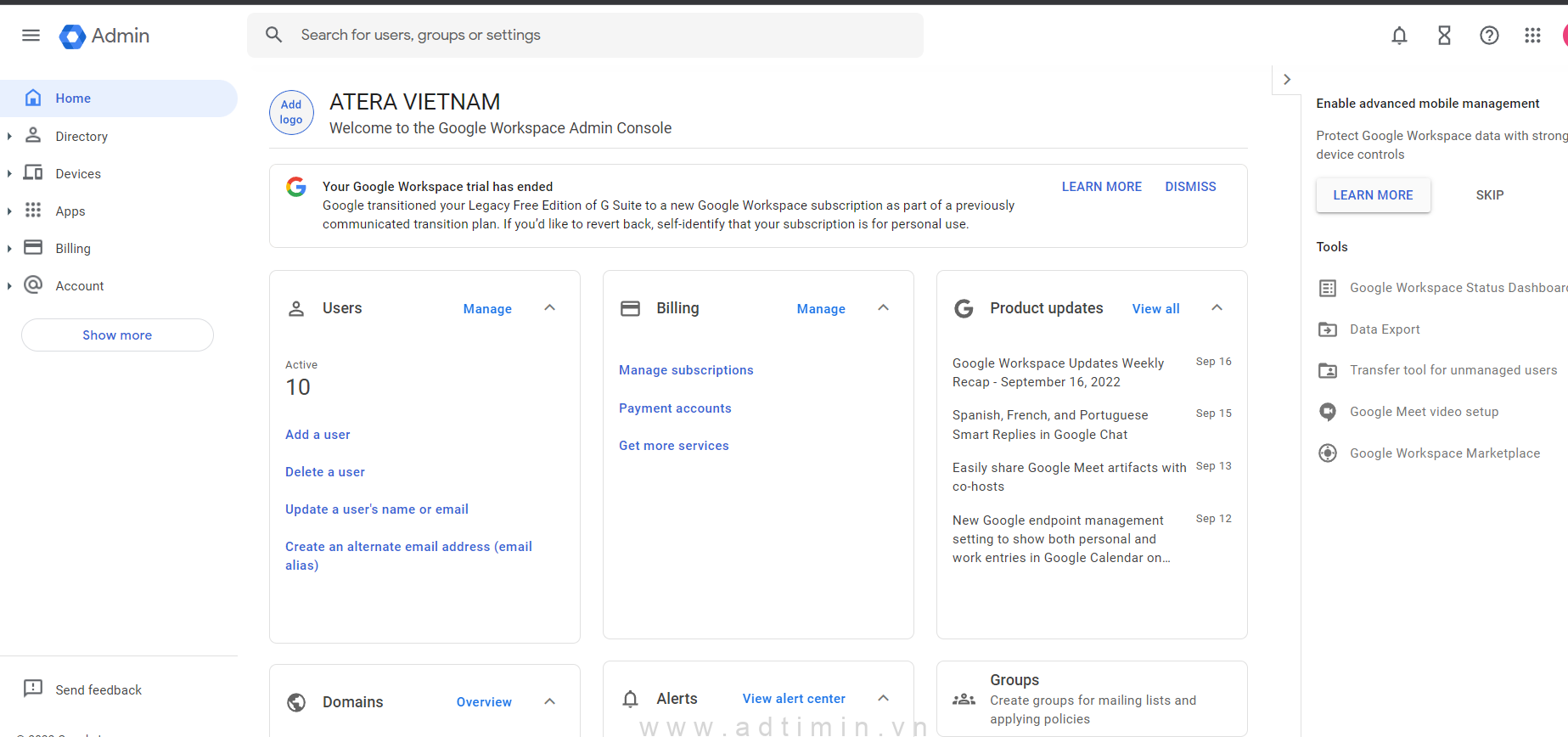The height and width of the screenshot is (737, 1568).
Task: Click the Alerts bell icon
Action: 630,699
